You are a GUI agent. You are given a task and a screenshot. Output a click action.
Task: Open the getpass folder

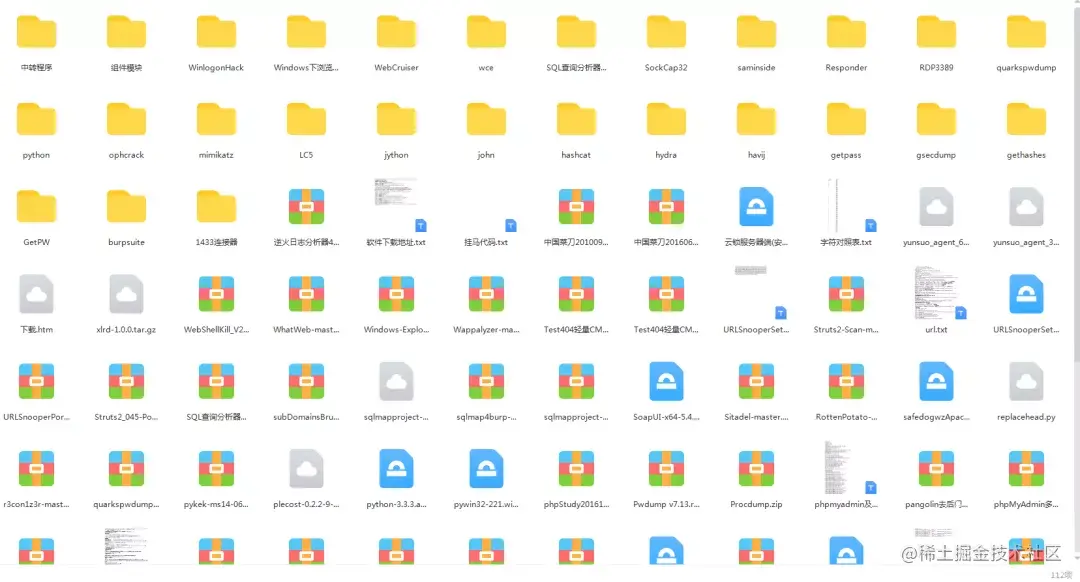(x=846, y=120)
